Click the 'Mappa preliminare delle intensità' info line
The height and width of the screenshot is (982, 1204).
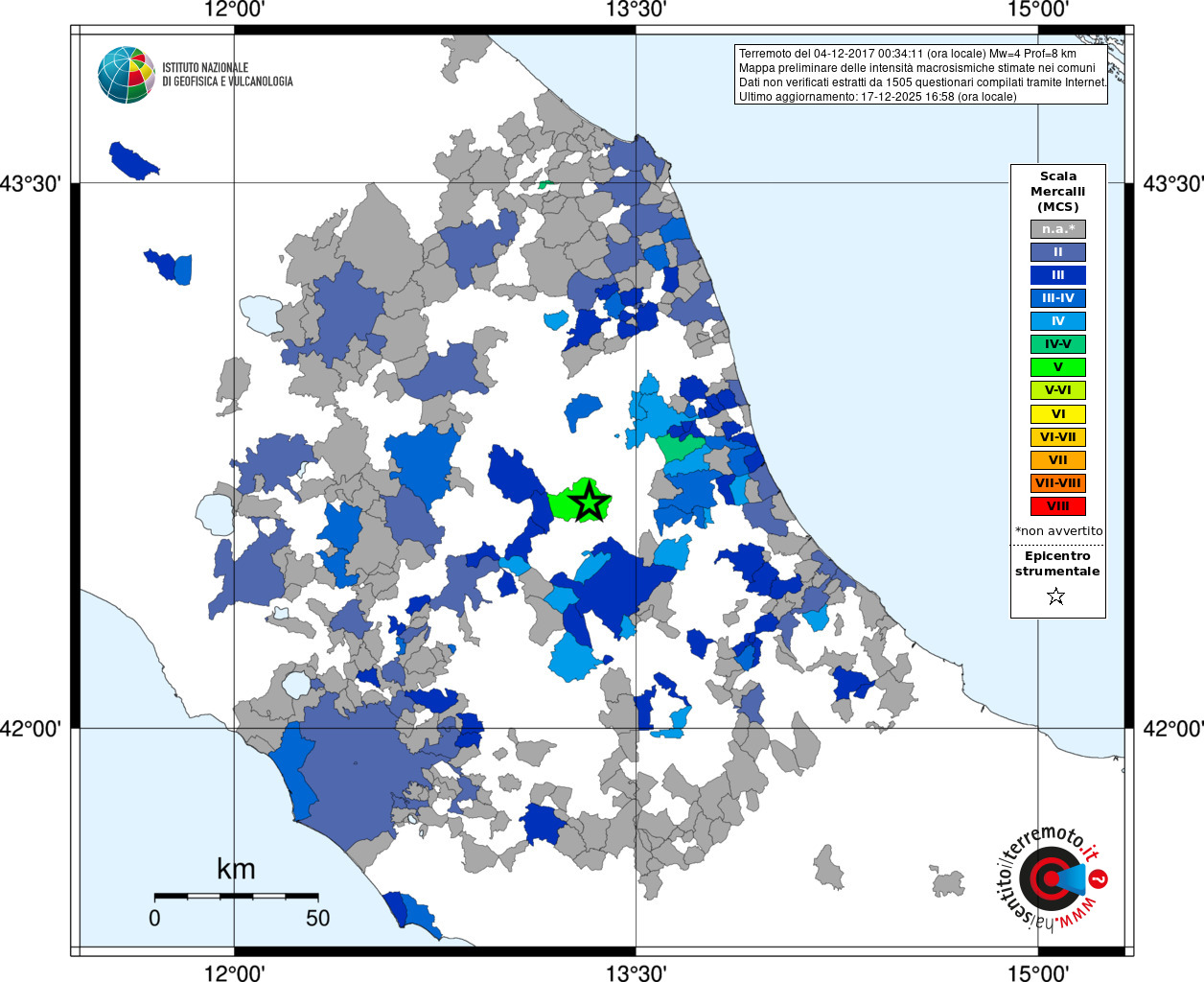tap(916, 68)
